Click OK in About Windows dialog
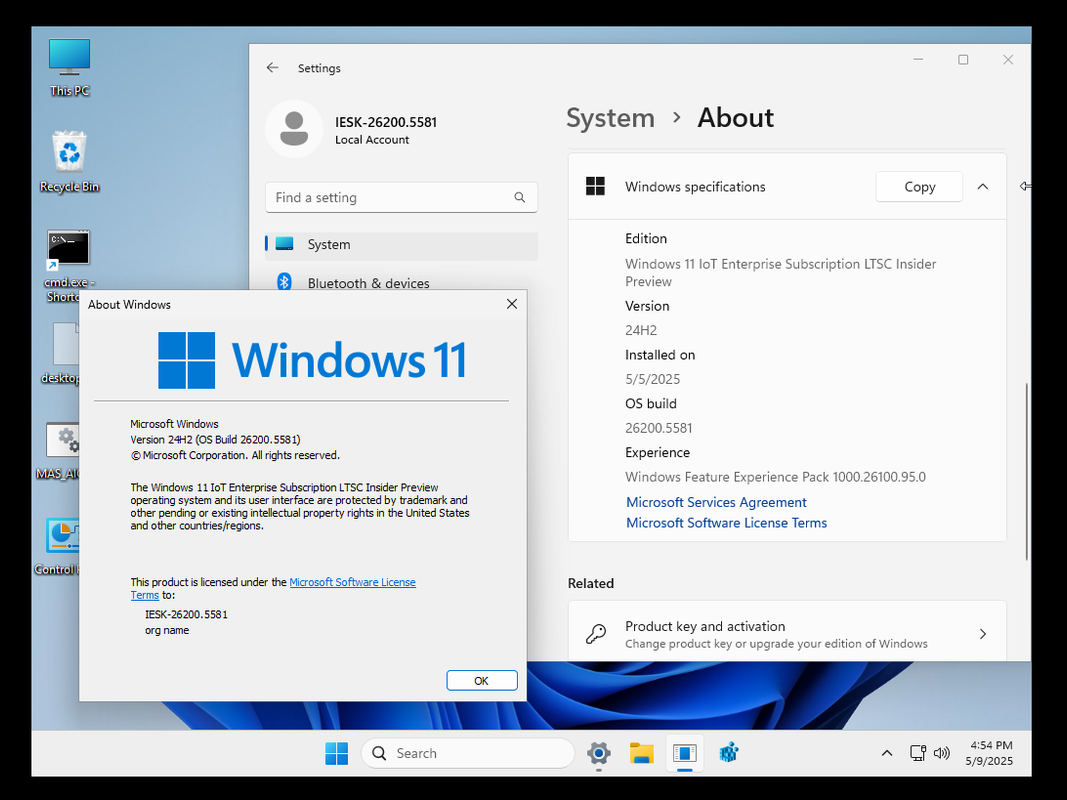Screen dimensions: 1067x800 pos(482,680)
